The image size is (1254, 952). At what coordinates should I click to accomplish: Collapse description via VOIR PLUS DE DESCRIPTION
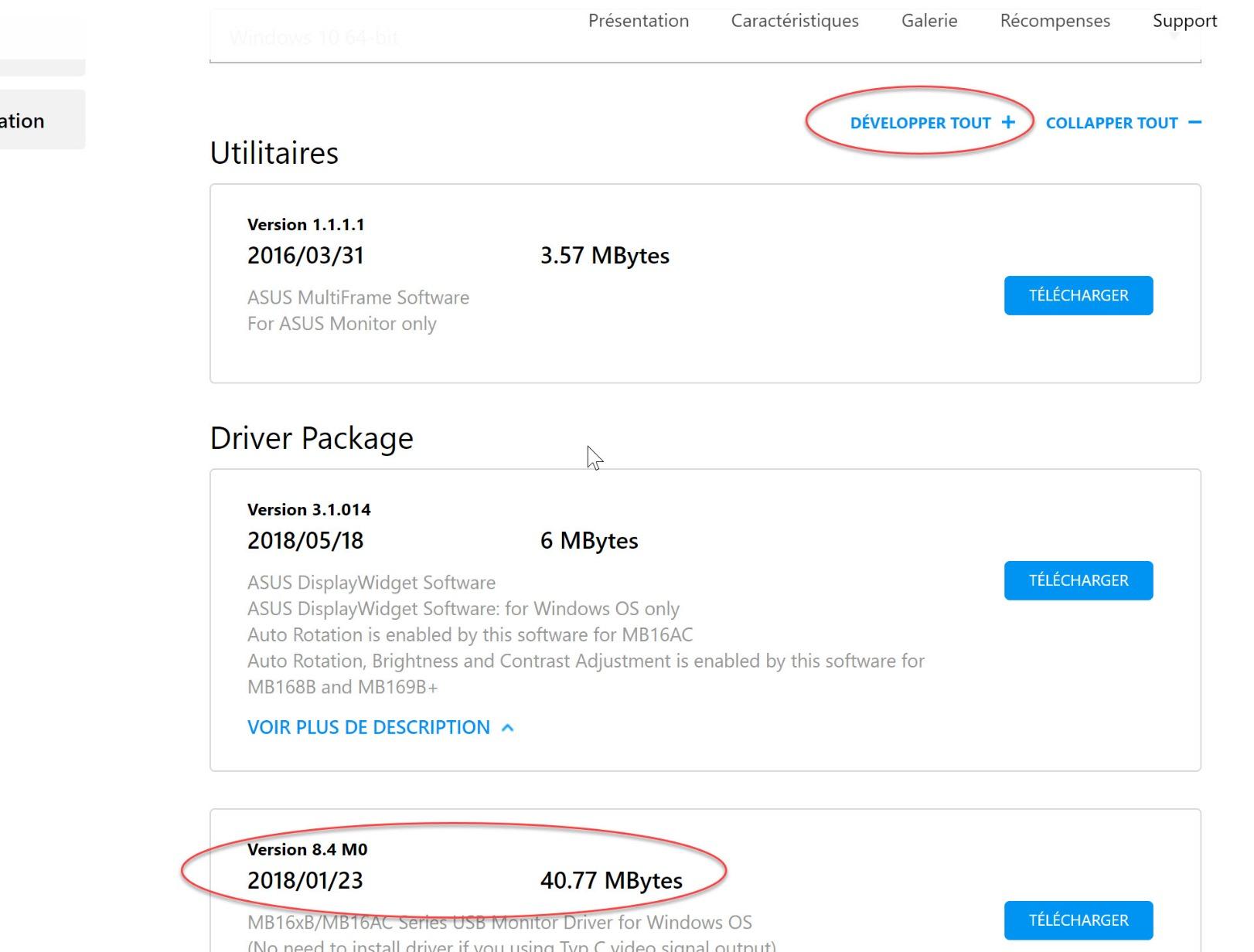380,727
